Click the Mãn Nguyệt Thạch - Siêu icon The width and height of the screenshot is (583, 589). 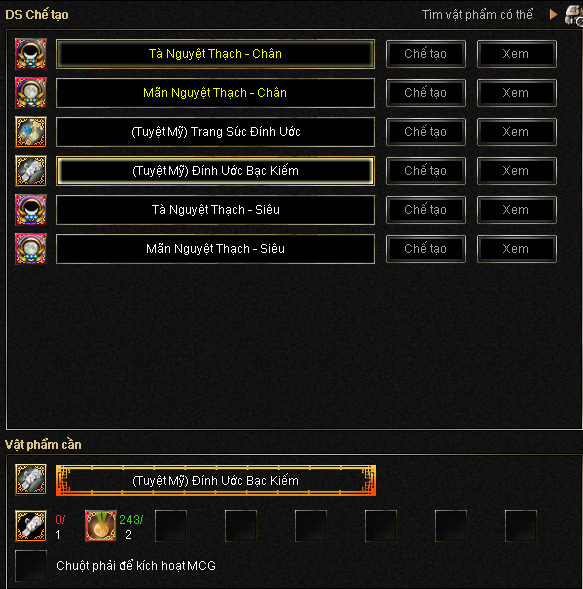31,249
